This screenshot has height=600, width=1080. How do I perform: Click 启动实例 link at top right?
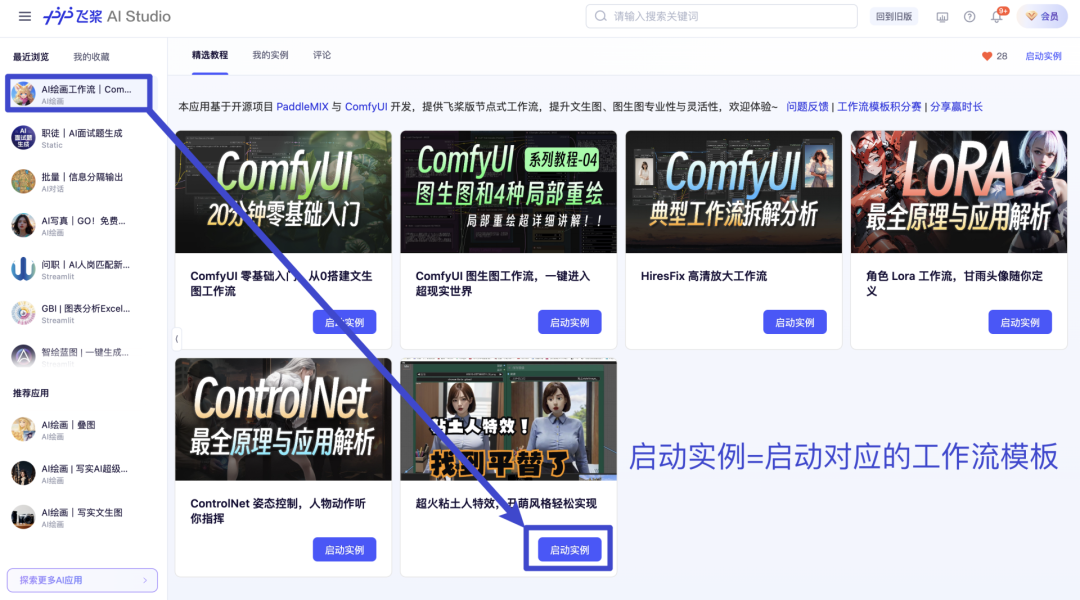coord(1043,56)
